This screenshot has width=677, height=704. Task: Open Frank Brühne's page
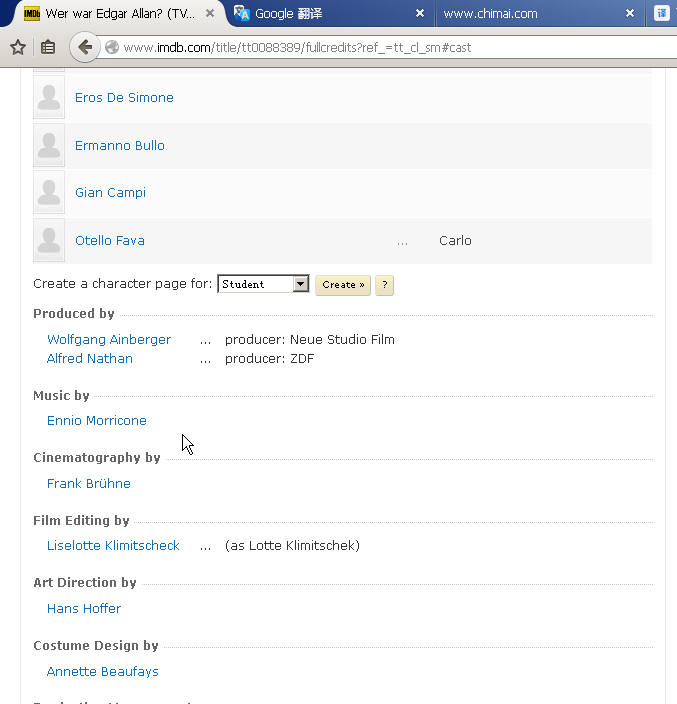click(x=89, y=484)
